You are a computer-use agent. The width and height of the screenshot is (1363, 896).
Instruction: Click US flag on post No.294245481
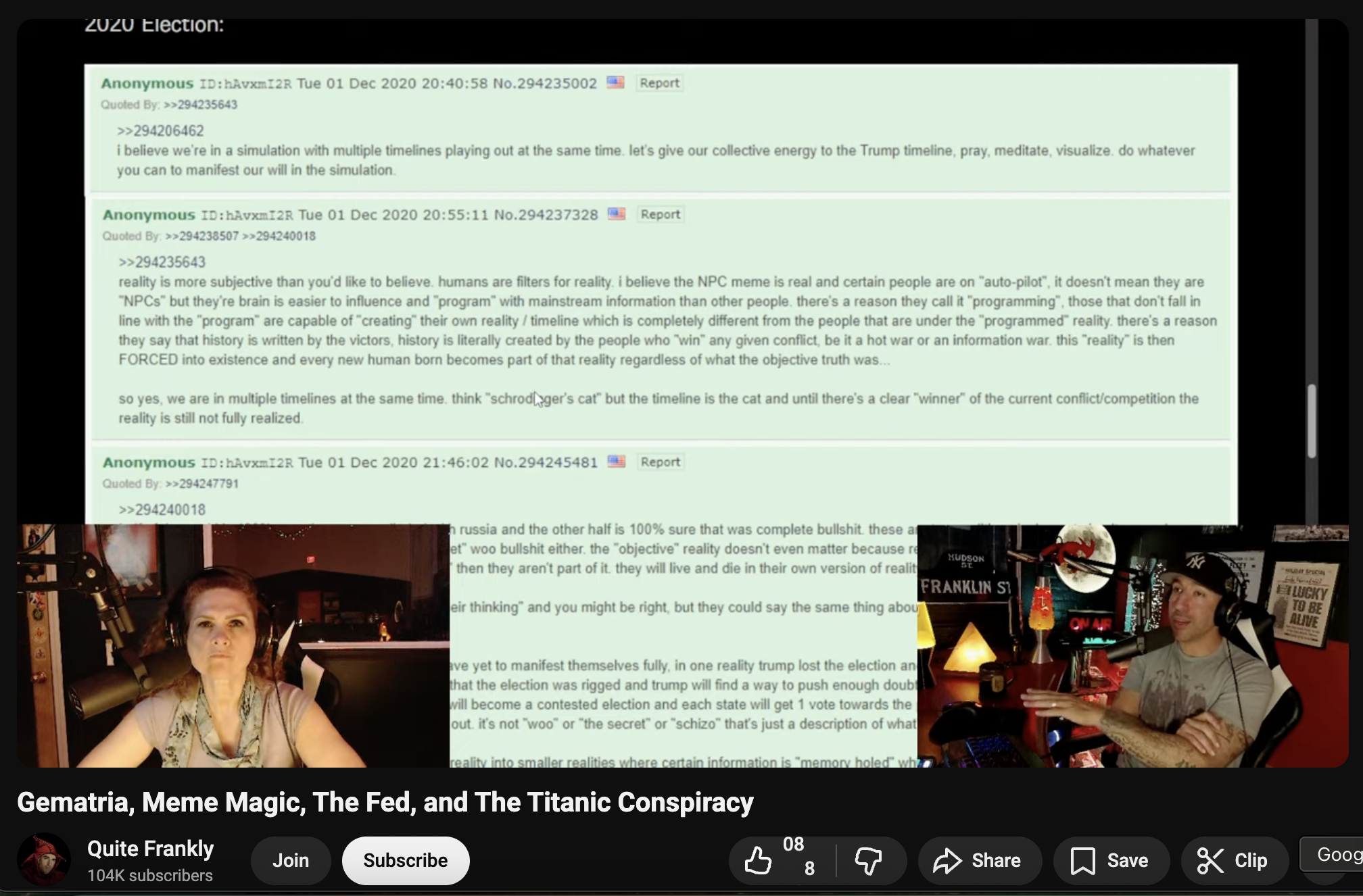(x=616, y=462)
